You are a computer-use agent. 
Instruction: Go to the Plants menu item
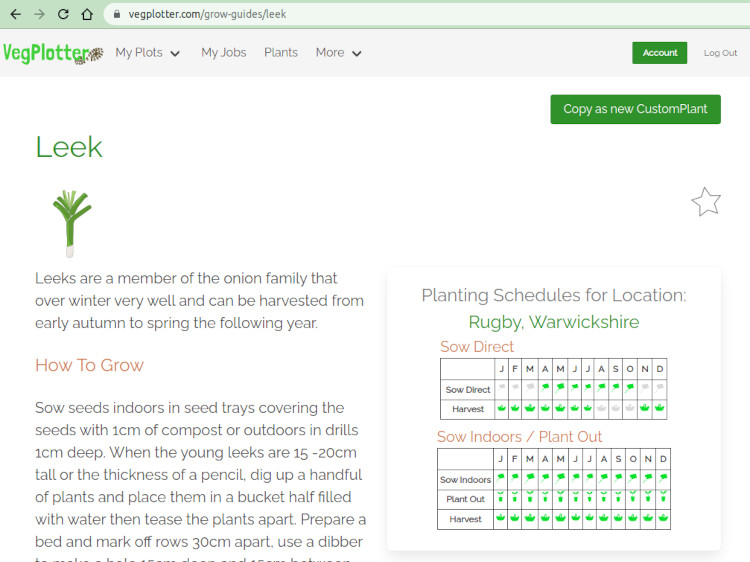pyautogui.click(x=281, y=53)
